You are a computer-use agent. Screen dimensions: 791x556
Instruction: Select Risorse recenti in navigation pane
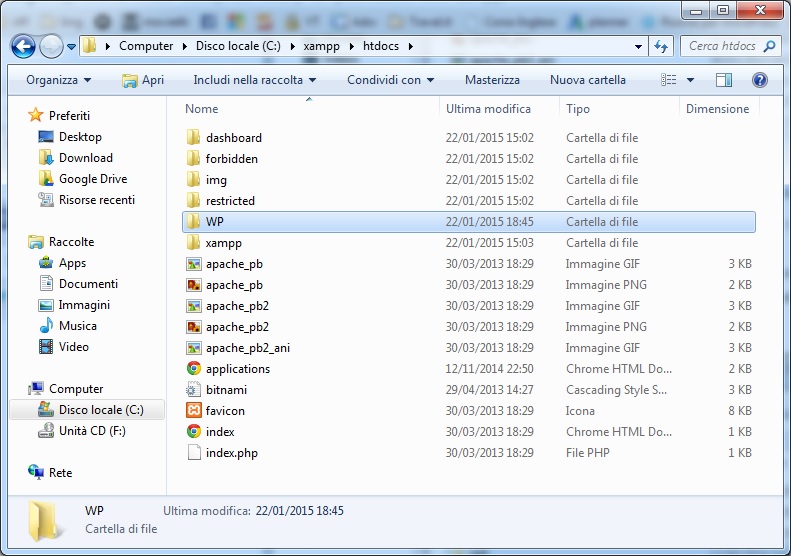tap(86, 200)
